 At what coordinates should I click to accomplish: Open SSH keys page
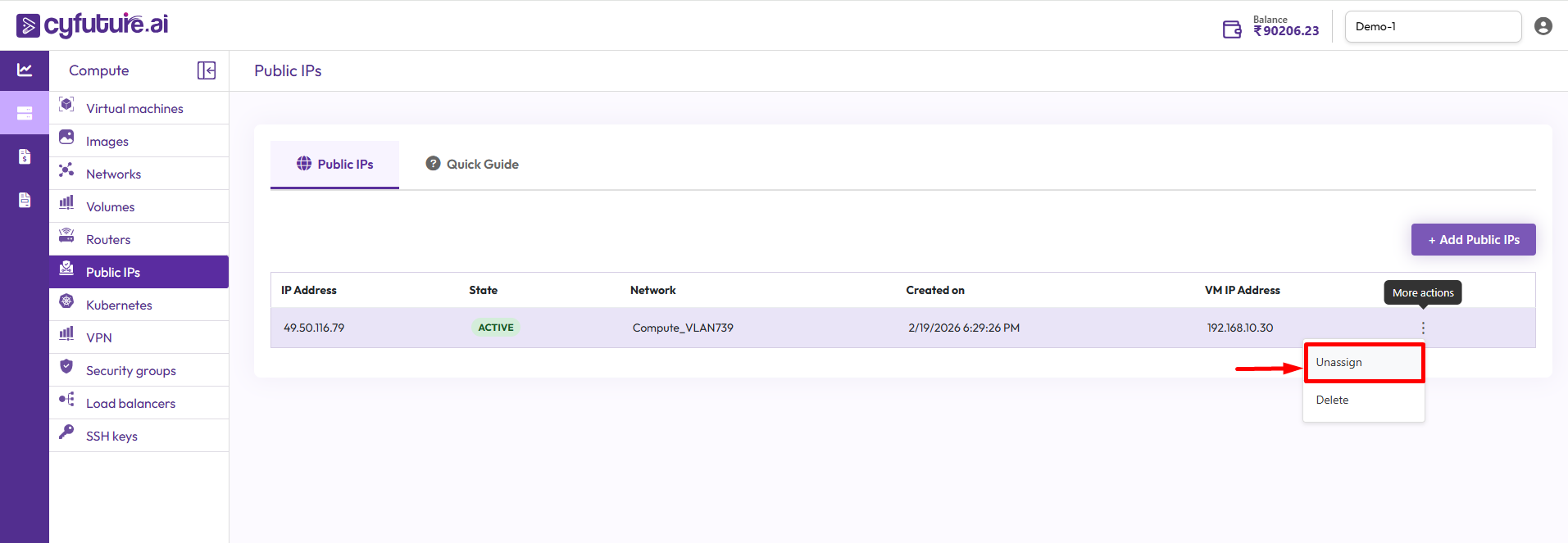[111, 437]
